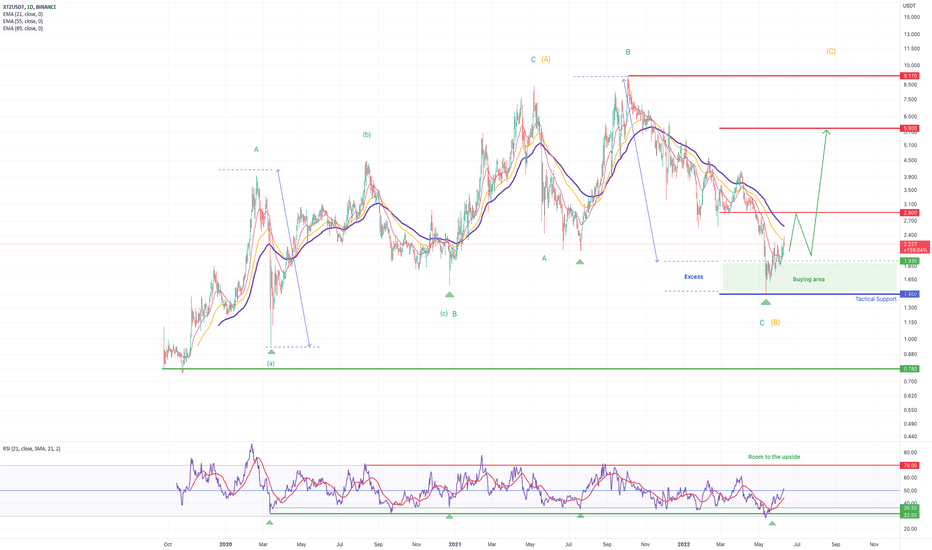This screenshot has width=932, height=550.
Task: Select the 'Buying area' annotation
Action: [808, 279]
